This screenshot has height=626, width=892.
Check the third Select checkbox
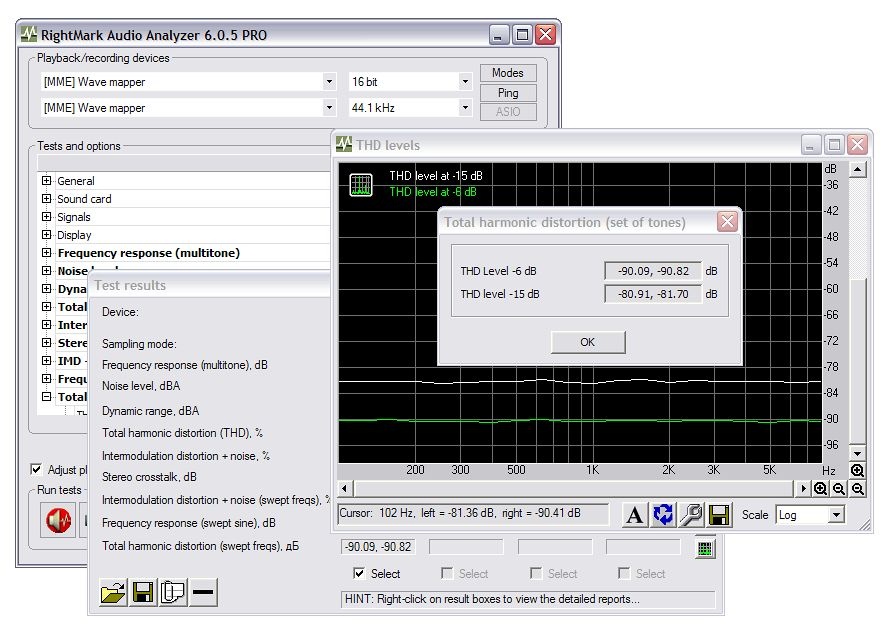click(536, 573)
